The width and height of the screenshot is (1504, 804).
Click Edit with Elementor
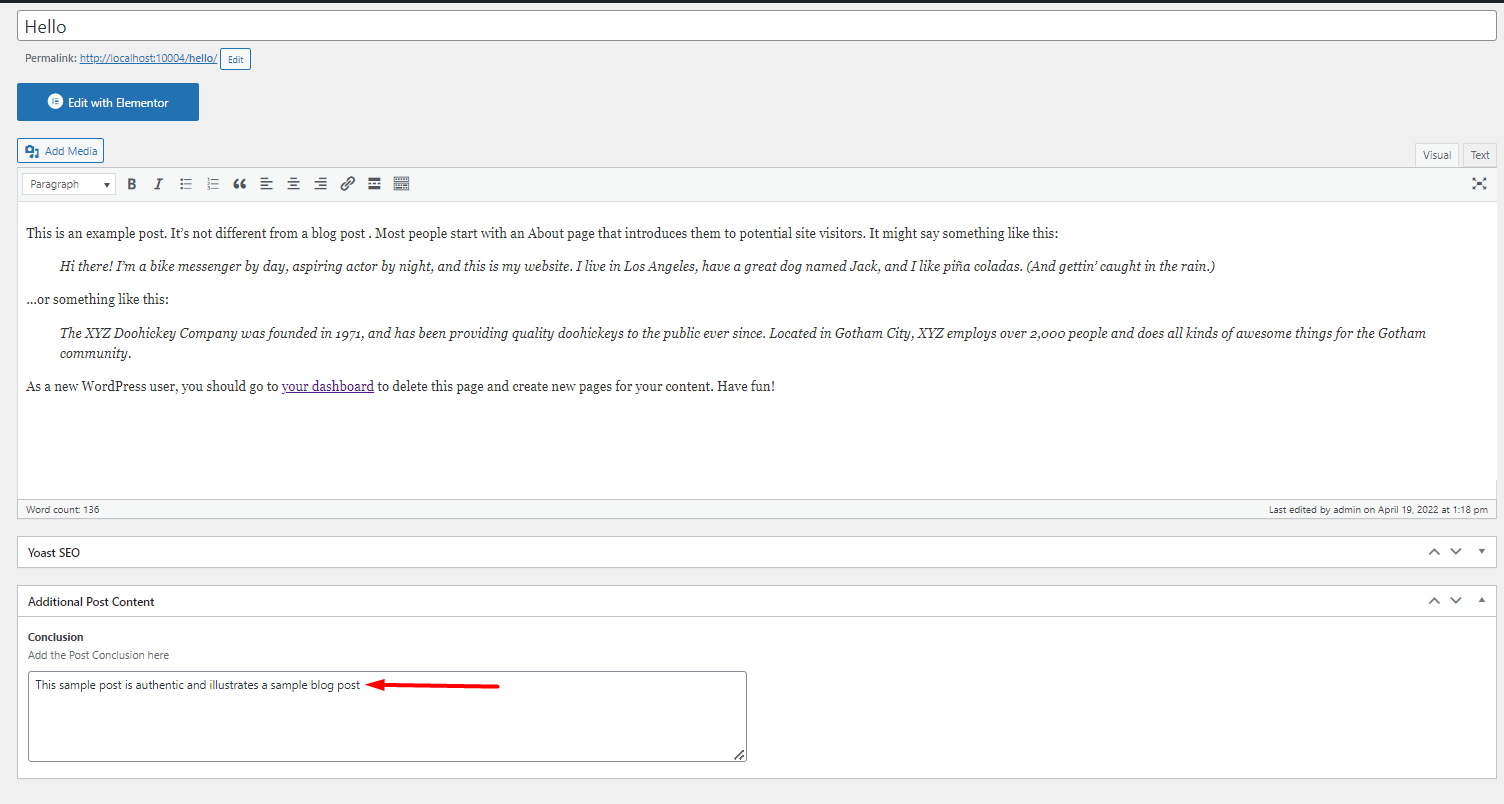(x=107, y=101)
